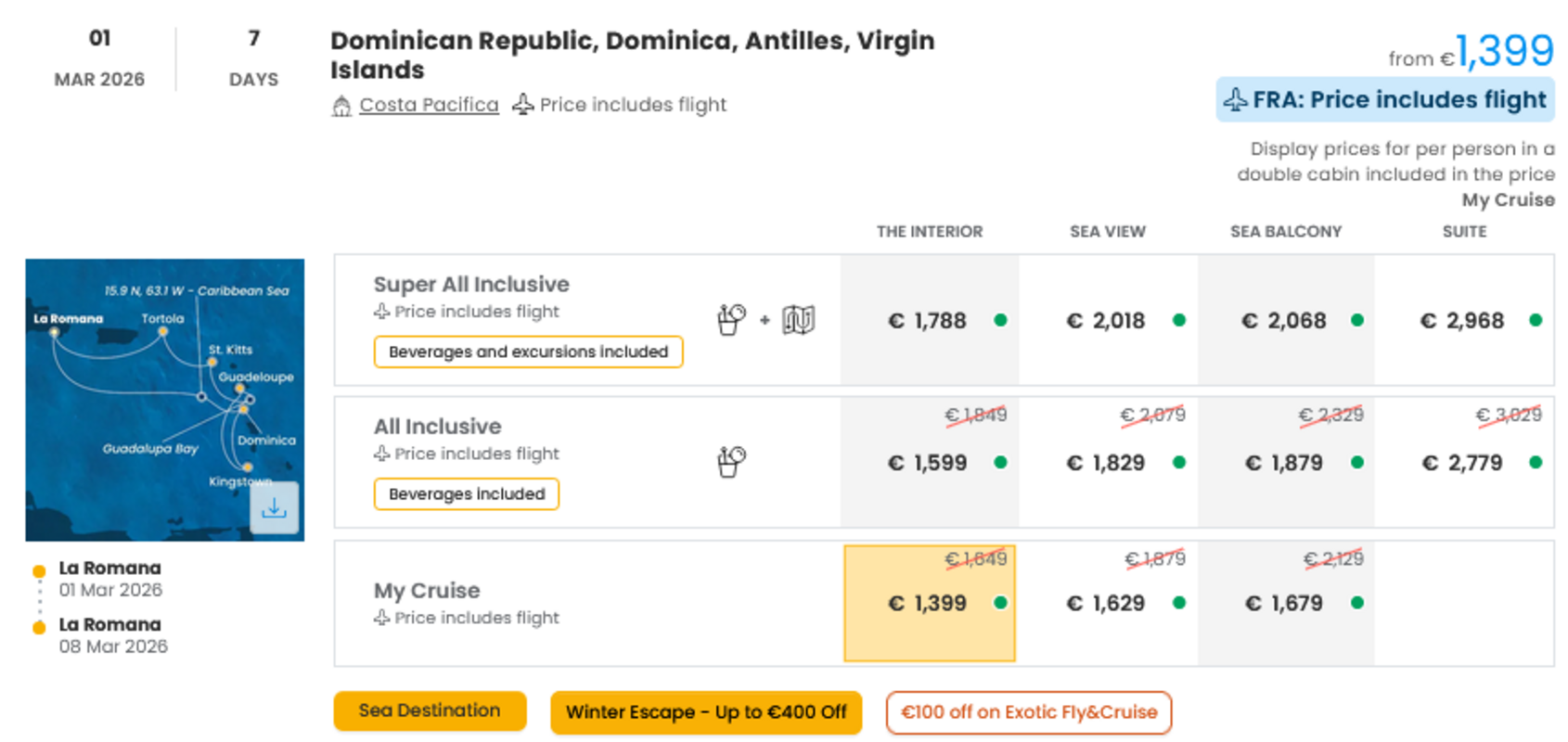The image size is (1568, 742).
Task: Choose My Cruise sea view € 1,629
Action: click(x=1108, y=604)
